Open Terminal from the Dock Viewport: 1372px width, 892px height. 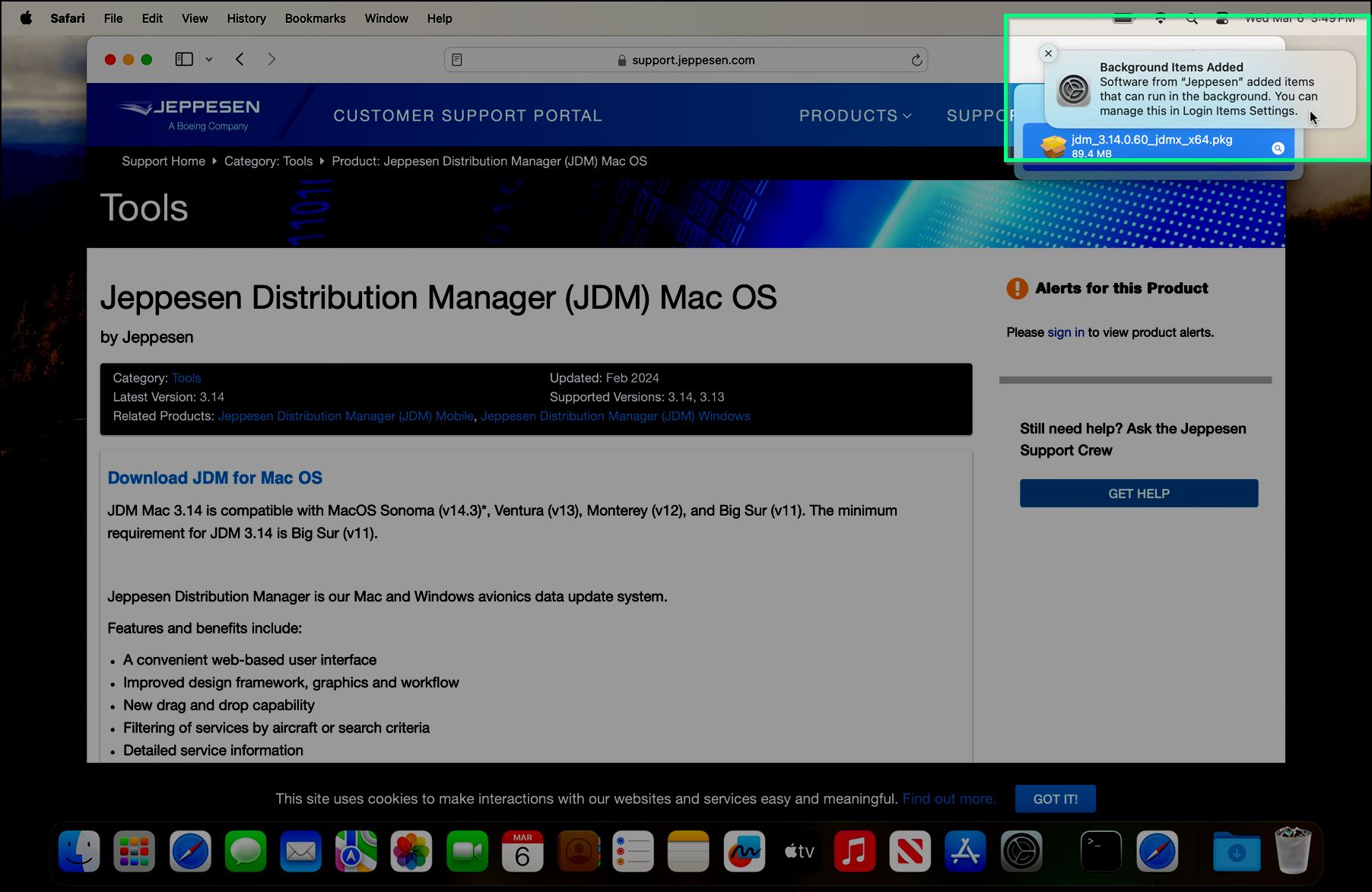click(x=1100, y=851)
